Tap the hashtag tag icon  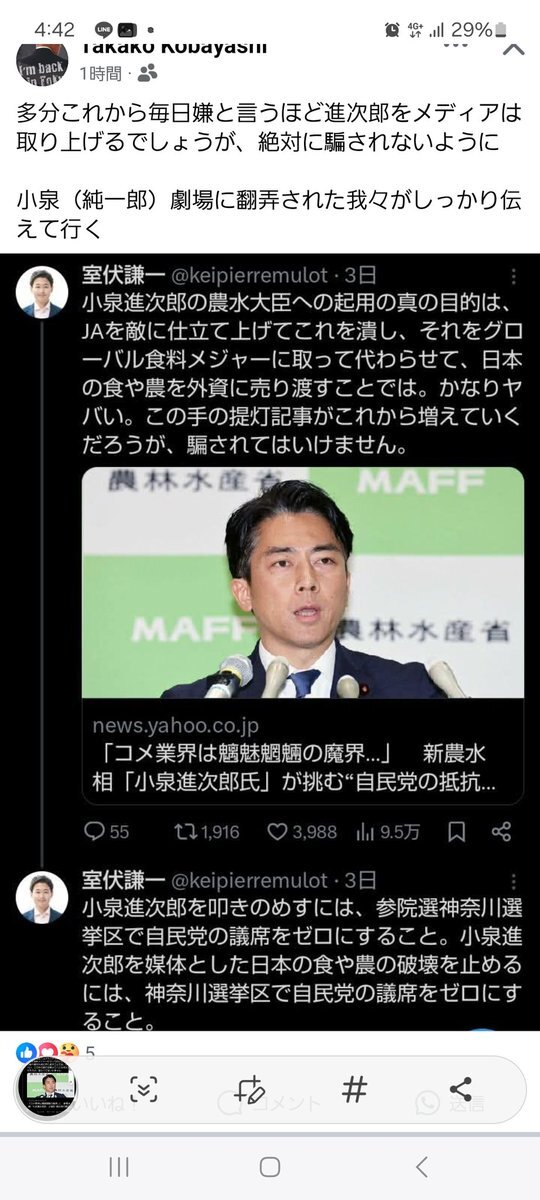[354, 1089]
